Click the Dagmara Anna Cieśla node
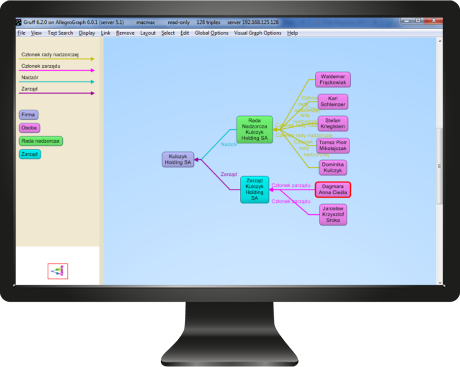460x367 pixels. pos(333,189)
